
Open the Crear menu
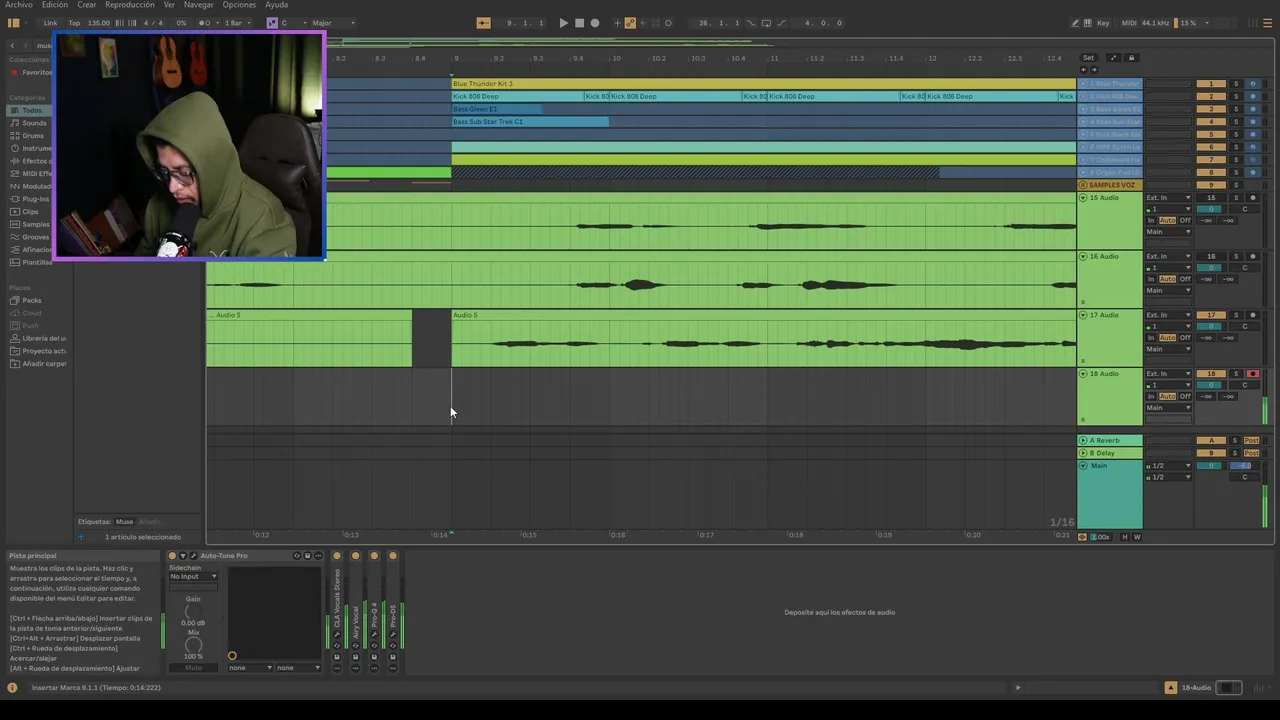[87, 5]
